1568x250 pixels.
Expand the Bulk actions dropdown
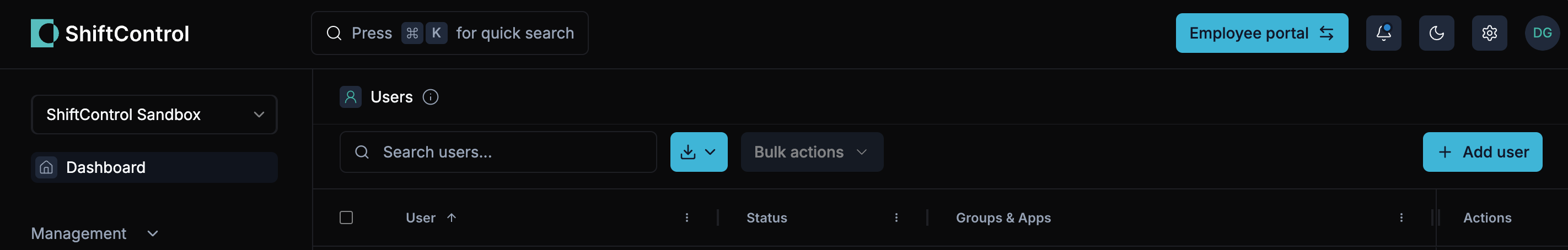(812, 152)
